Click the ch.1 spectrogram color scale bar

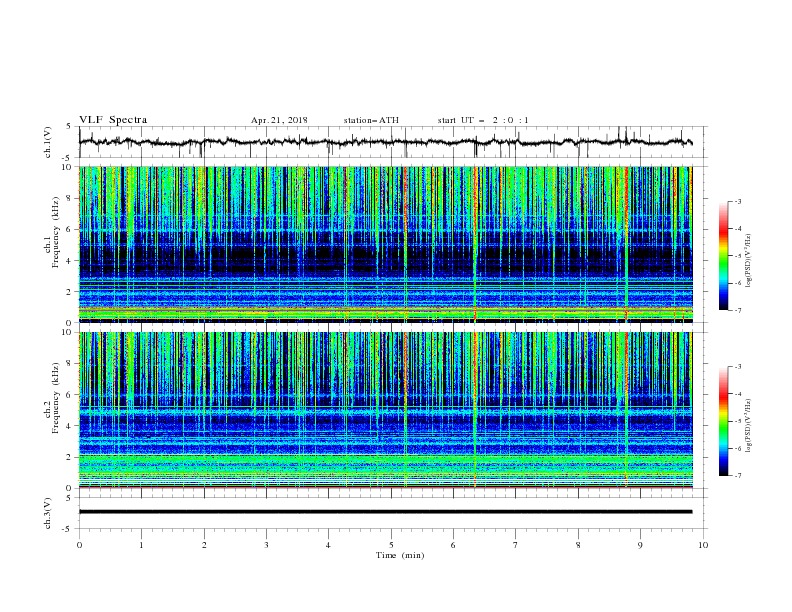pos(723,256)
